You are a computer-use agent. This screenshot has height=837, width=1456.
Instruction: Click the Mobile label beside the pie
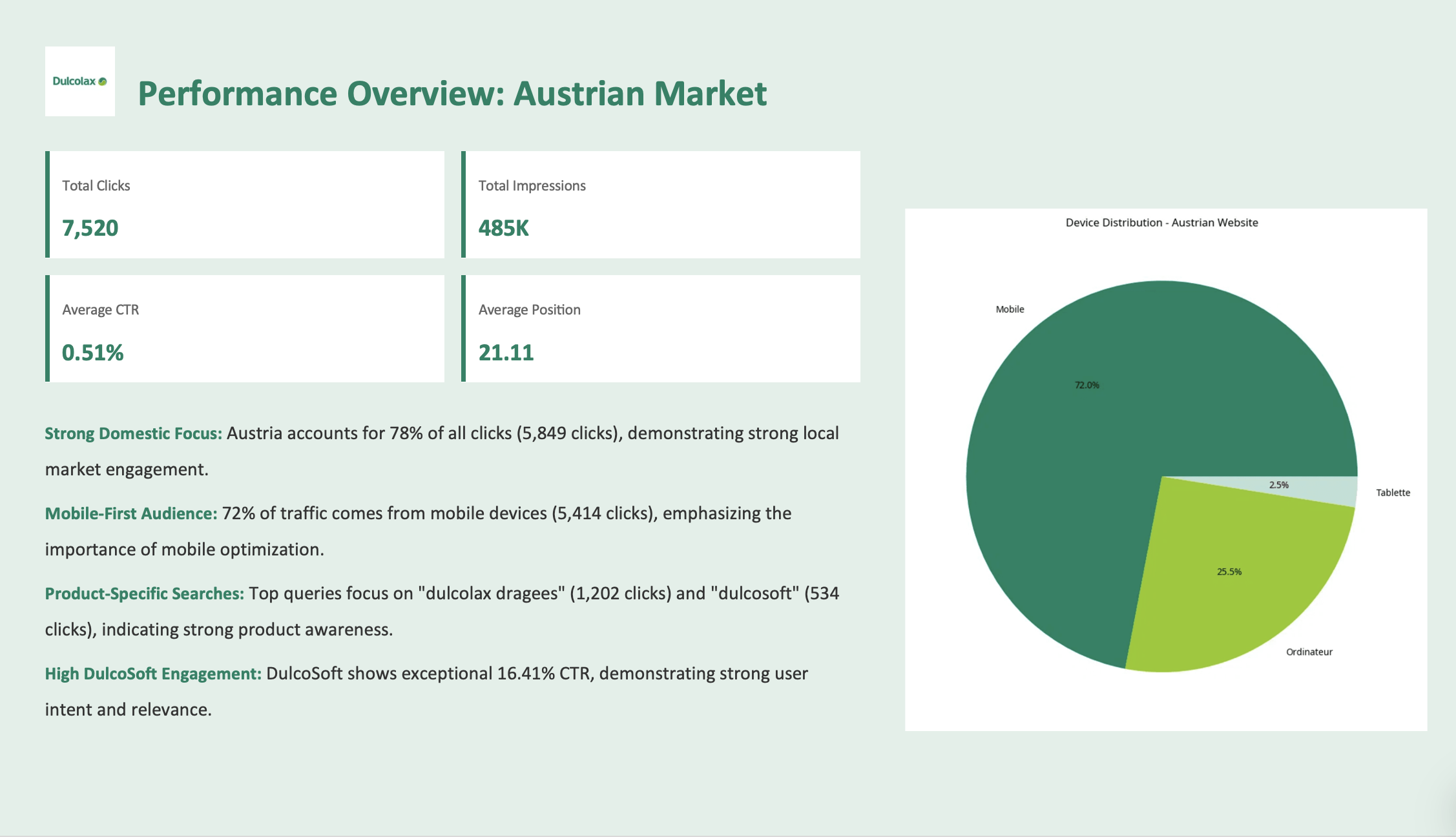click(1010, 309)
